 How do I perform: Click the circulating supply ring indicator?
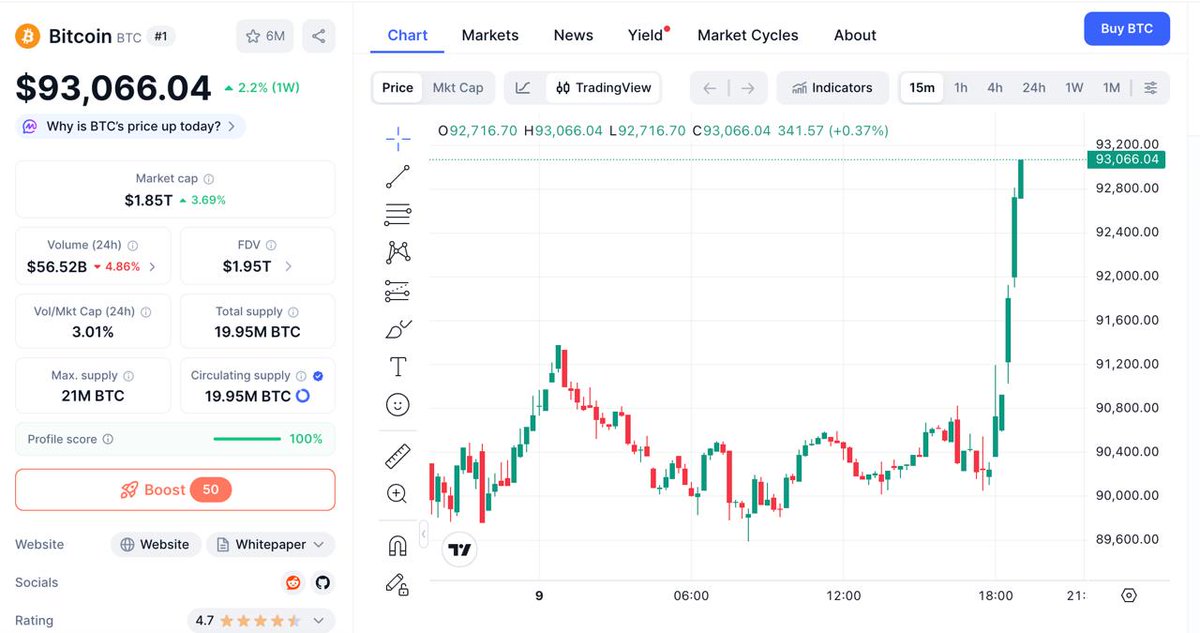[302, 396]
